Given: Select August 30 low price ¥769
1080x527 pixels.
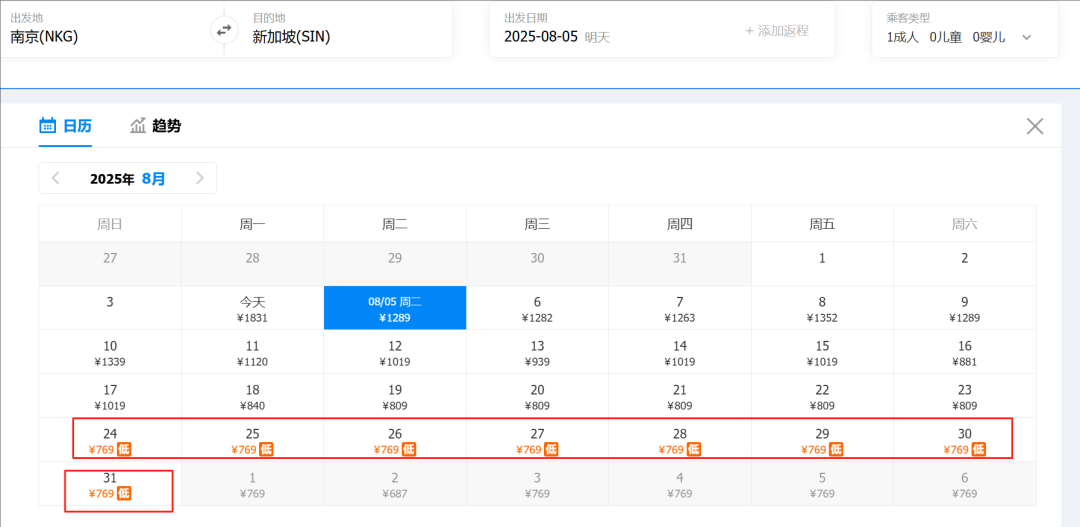Looking at the screenshot, I should click(x=964, y=440).
